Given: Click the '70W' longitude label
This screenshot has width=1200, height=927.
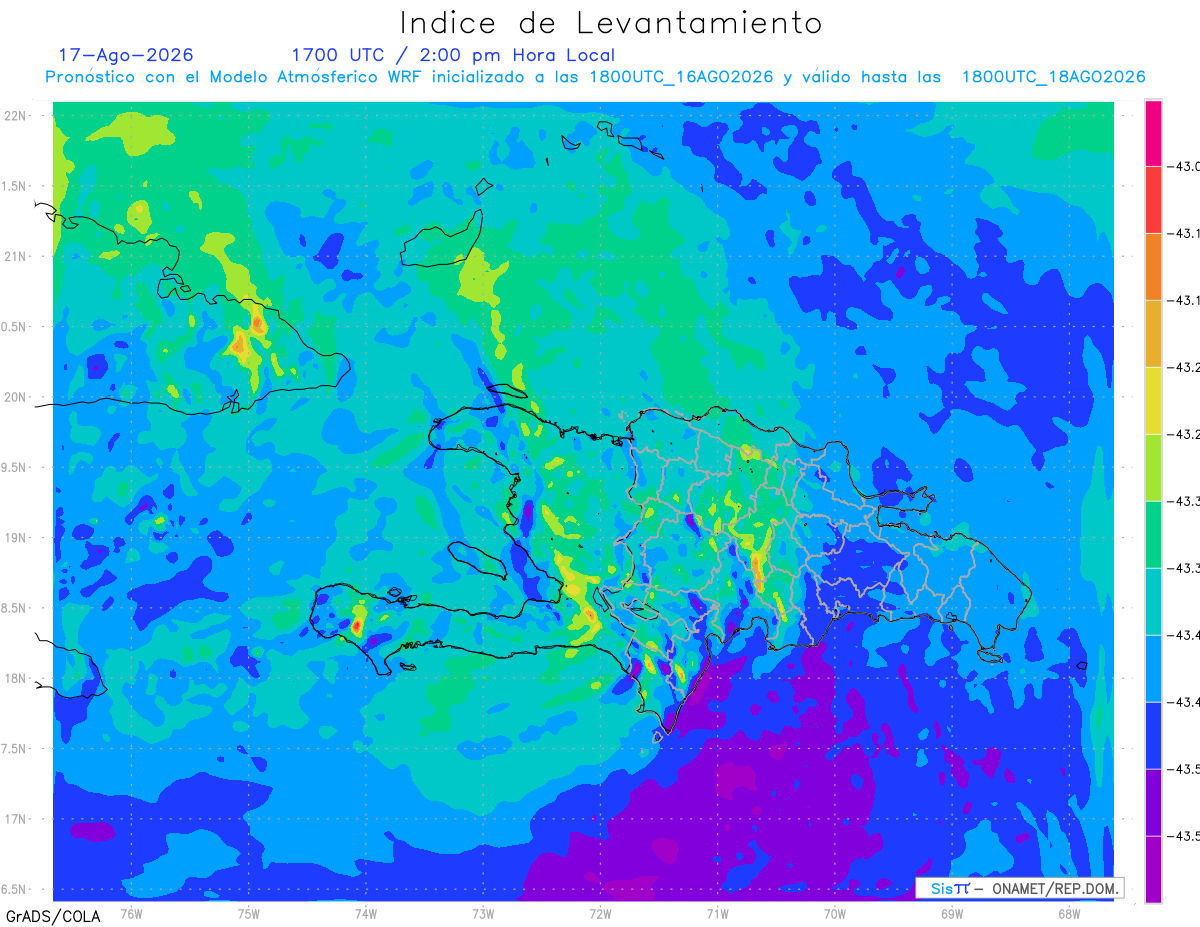Looking at the screenshot, I should 835,913.
